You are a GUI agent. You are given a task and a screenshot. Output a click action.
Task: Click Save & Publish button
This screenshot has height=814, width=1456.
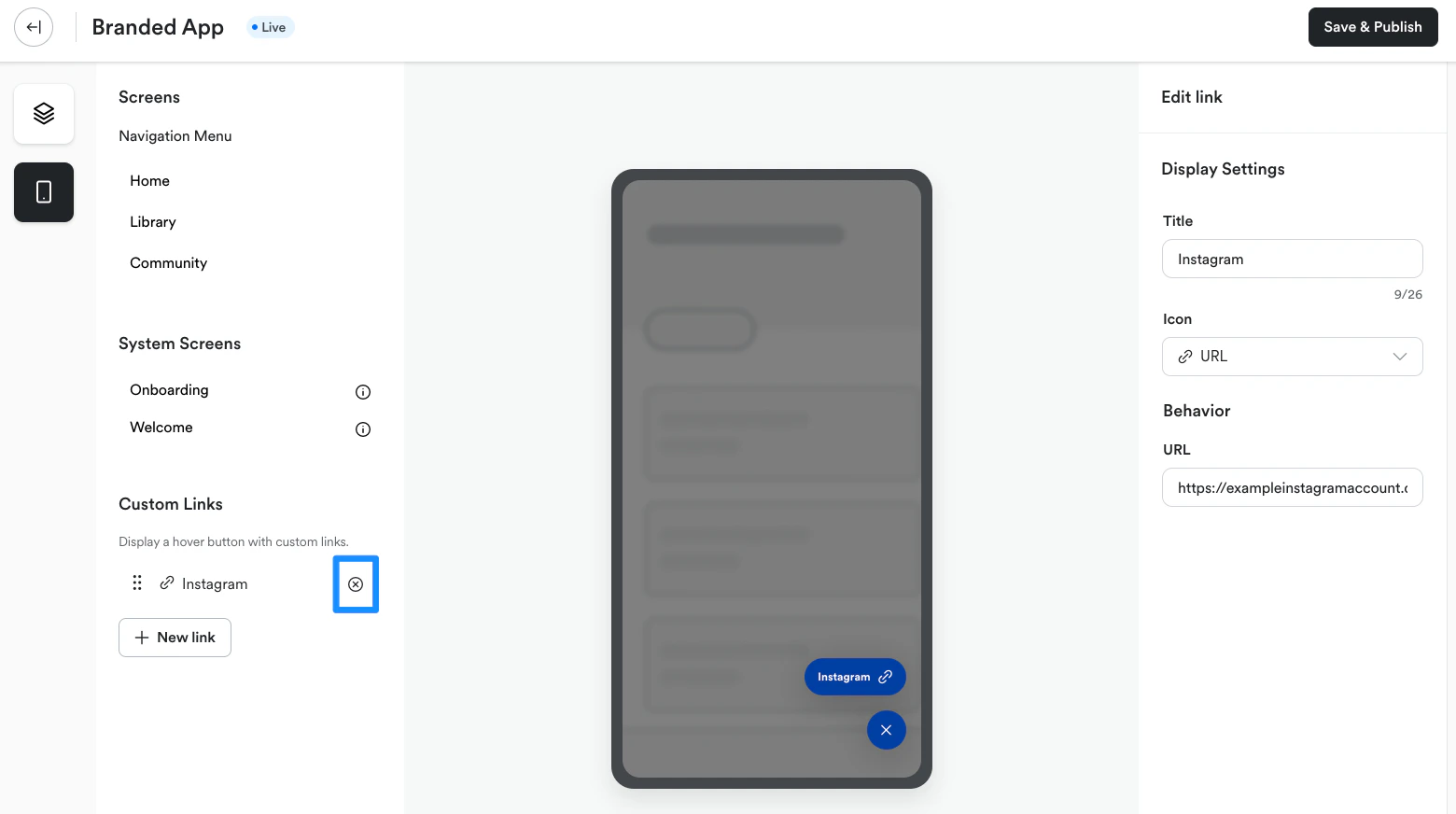[1373, 27]
